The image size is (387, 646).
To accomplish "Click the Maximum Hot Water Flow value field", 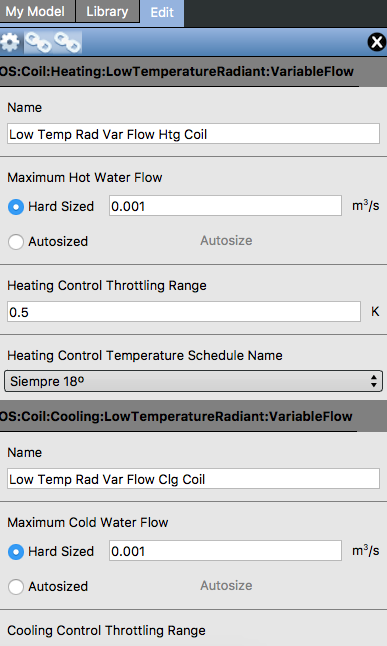I will pyautogui.click(x=225, y=206).
